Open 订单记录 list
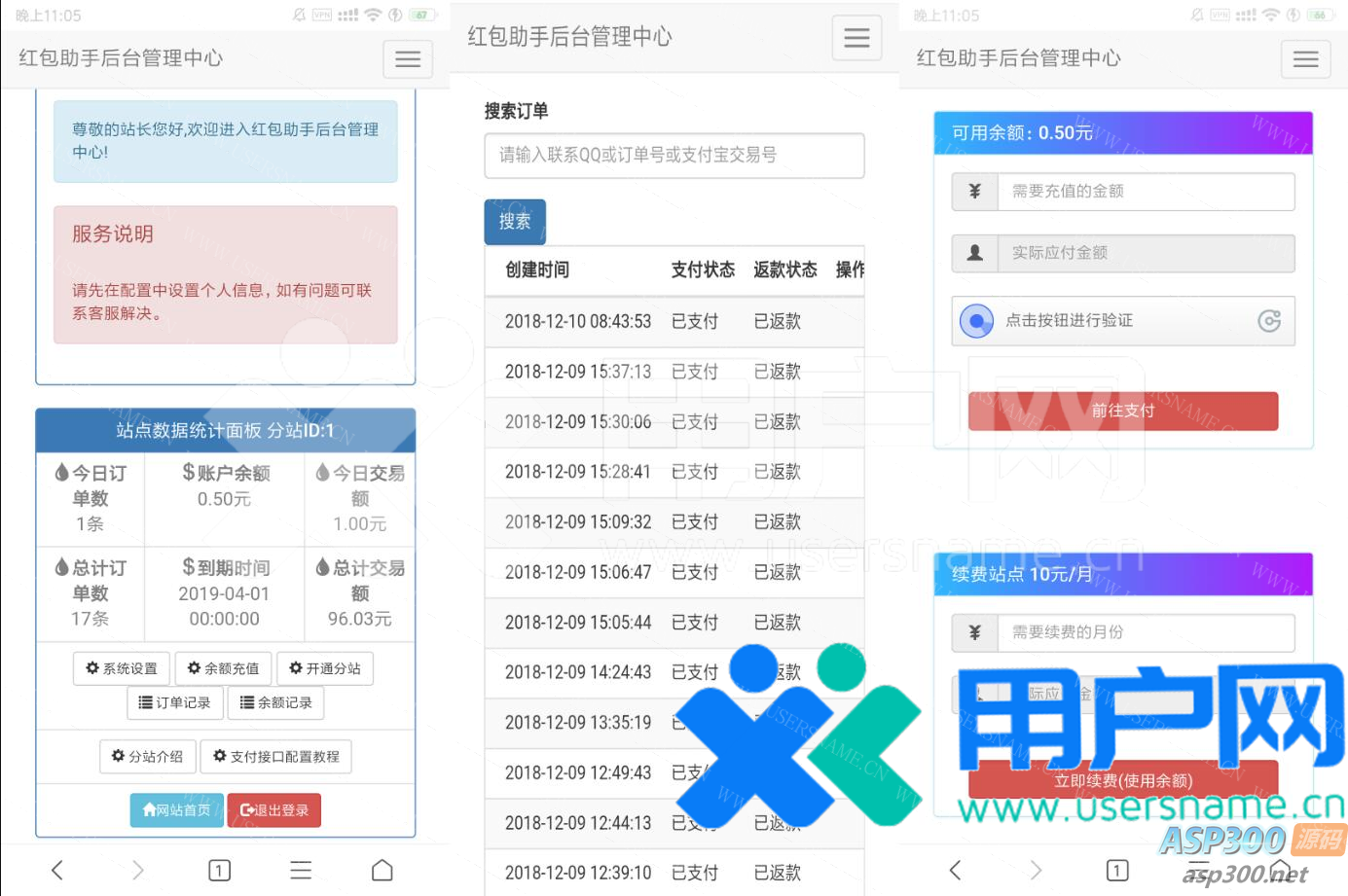Viewport: 1348px width, 896px height. 175,702
